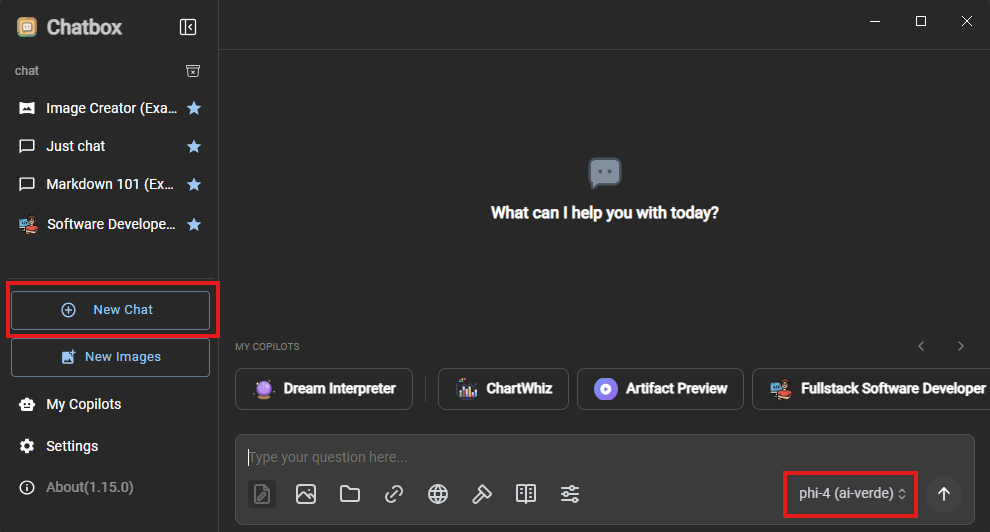Unstar the Software Developer conversation
The width and height of the screenshot is (990, 532).
194,224
